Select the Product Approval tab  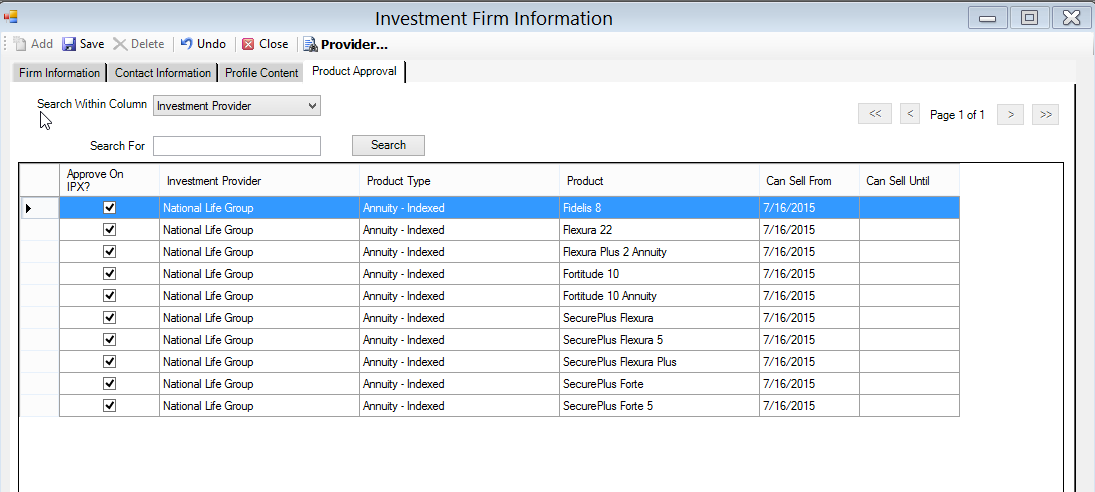[x=355, y=71]
